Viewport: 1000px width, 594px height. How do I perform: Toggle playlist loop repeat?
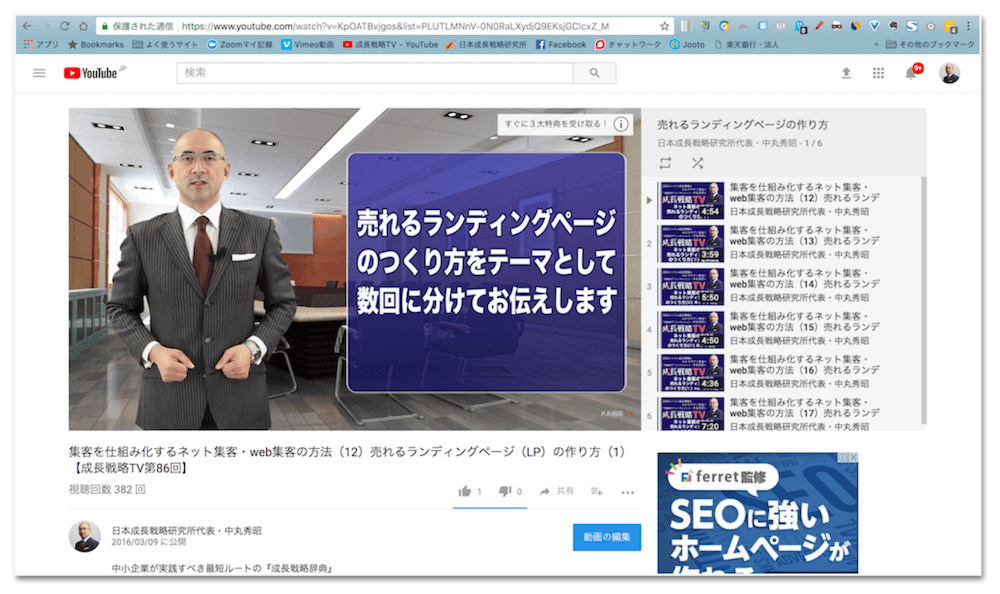coord(667,162)
